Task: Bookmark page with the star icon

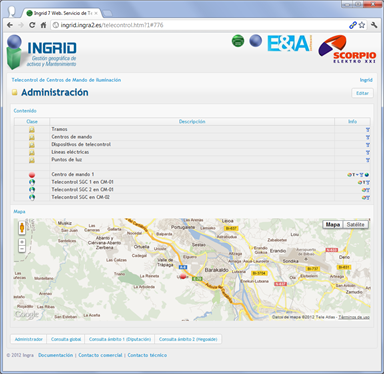Action: tap(362, 25)
